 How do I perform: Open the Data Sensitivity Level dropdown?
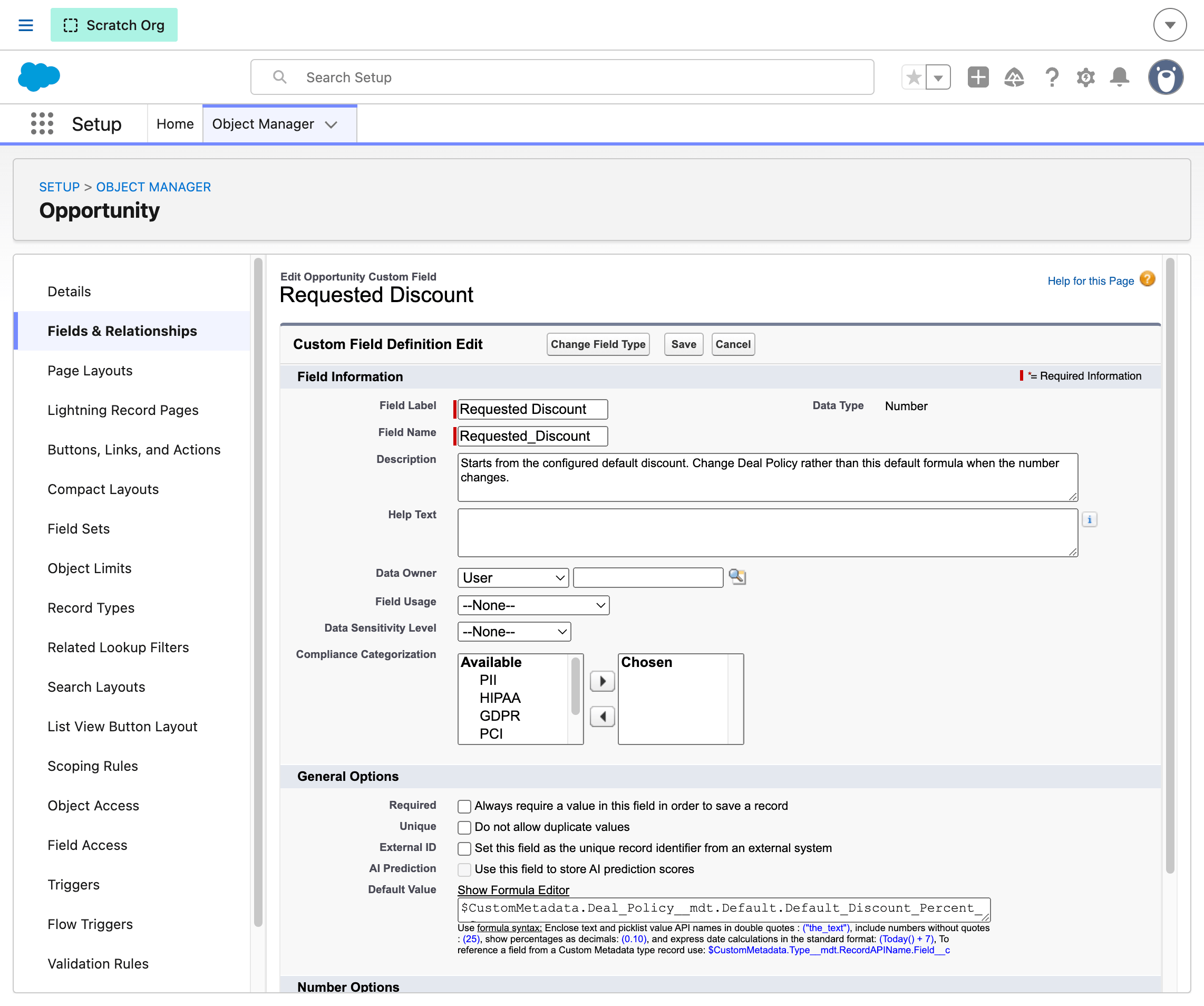[x=514, y=632]
